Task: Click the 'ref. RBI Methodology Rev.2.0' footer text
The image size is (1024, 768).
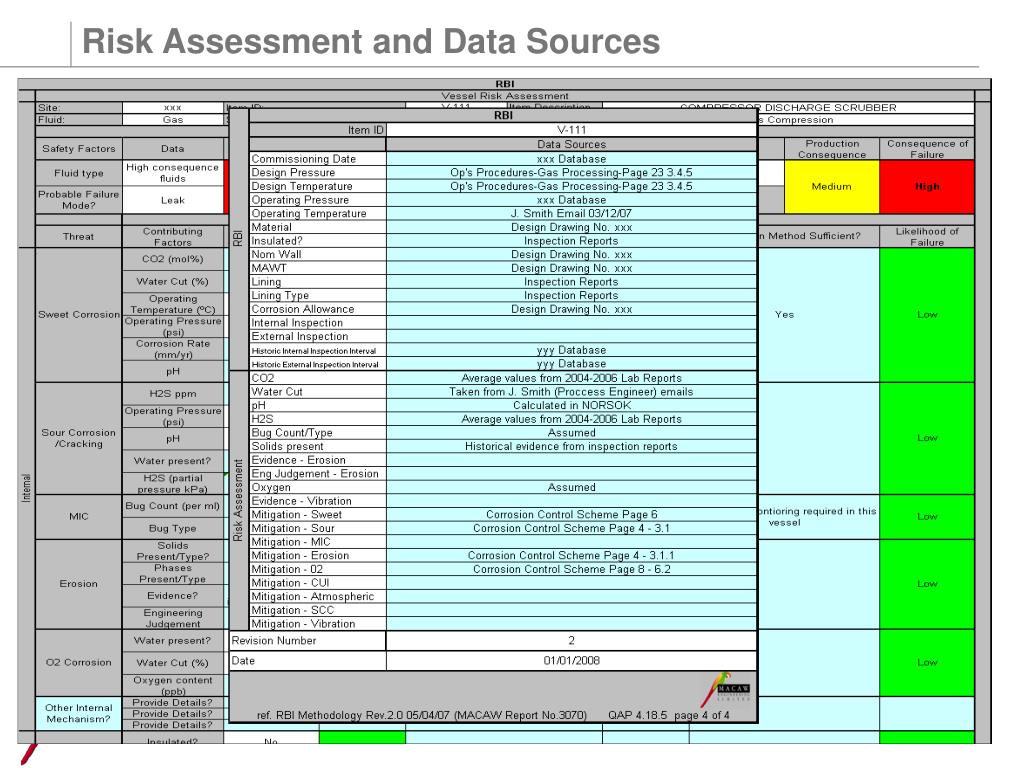Action: [422, 715]
